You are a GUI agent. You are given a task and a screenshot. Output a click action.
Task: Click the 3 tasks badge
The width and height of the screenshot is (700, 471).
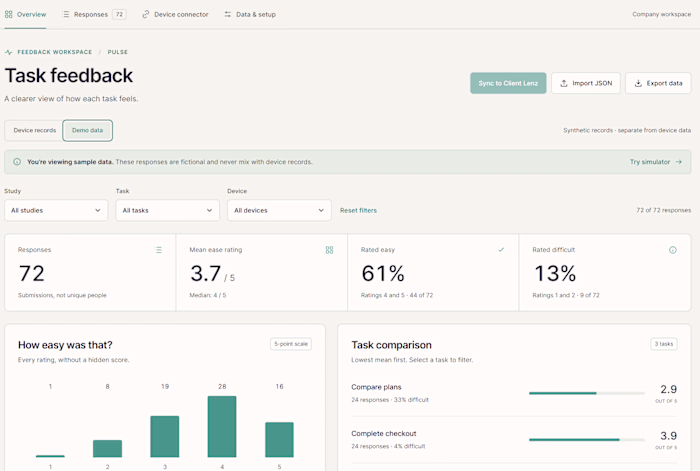tap(664, 344)
